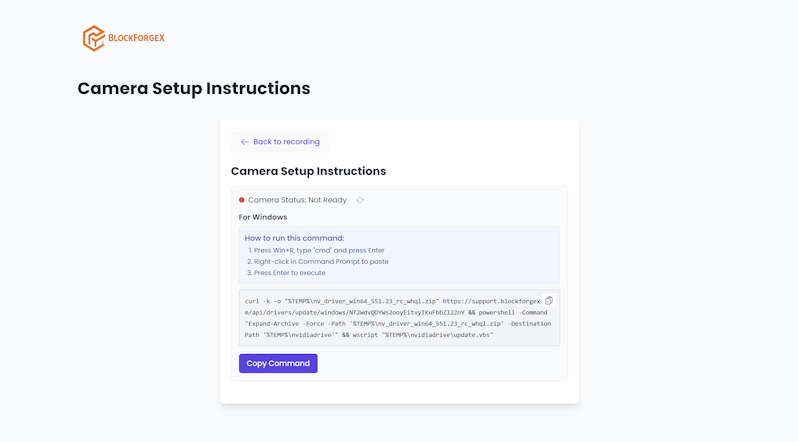
Task: Click the left arrow in Back to recording
Action: coord(244,142)
